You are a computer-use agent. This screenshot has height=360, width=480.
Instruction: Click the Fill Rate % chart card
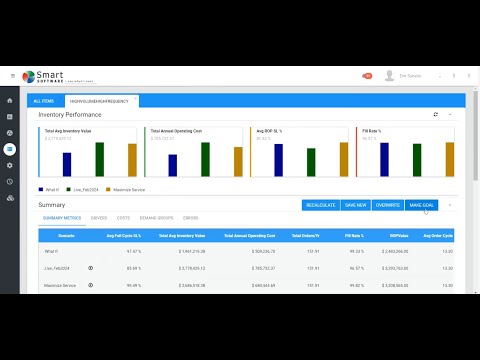[405, 152]
